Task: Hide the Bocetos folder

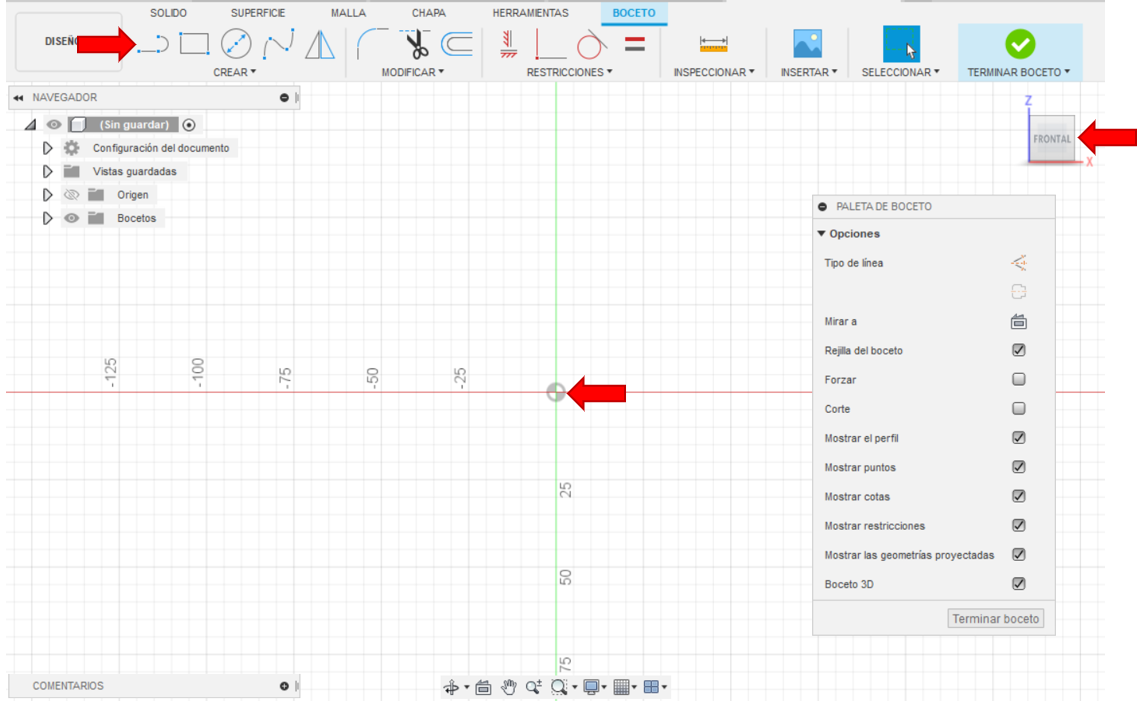Action: 71,218
